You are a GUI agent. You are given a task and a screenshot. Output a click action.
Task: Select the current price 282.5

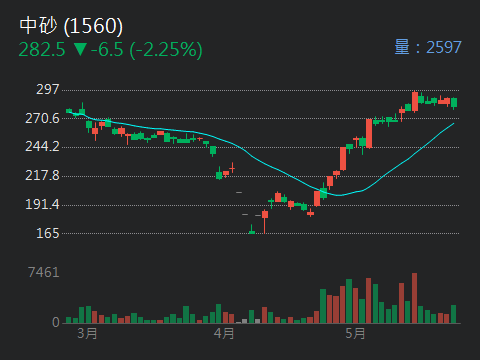click(42, 50)
